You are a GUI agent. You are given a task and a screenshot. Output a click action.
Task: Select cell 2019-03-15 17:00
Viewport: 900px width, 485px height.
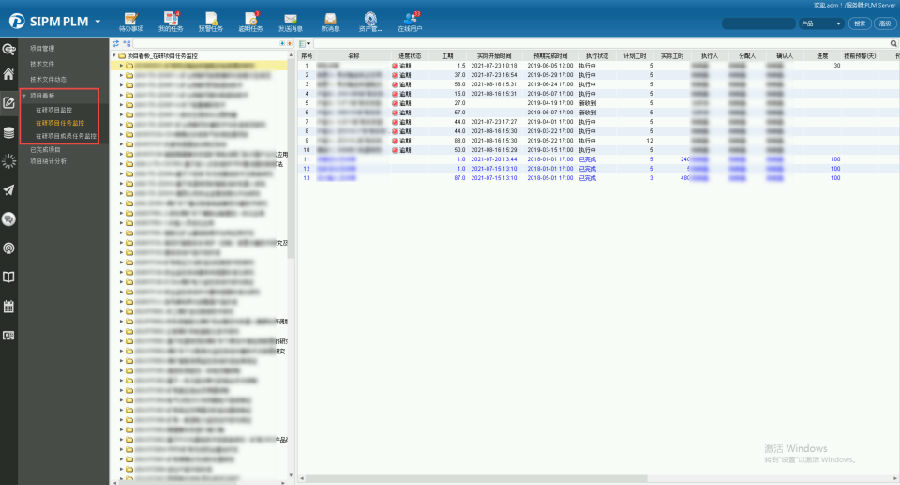tap(550, 150)
